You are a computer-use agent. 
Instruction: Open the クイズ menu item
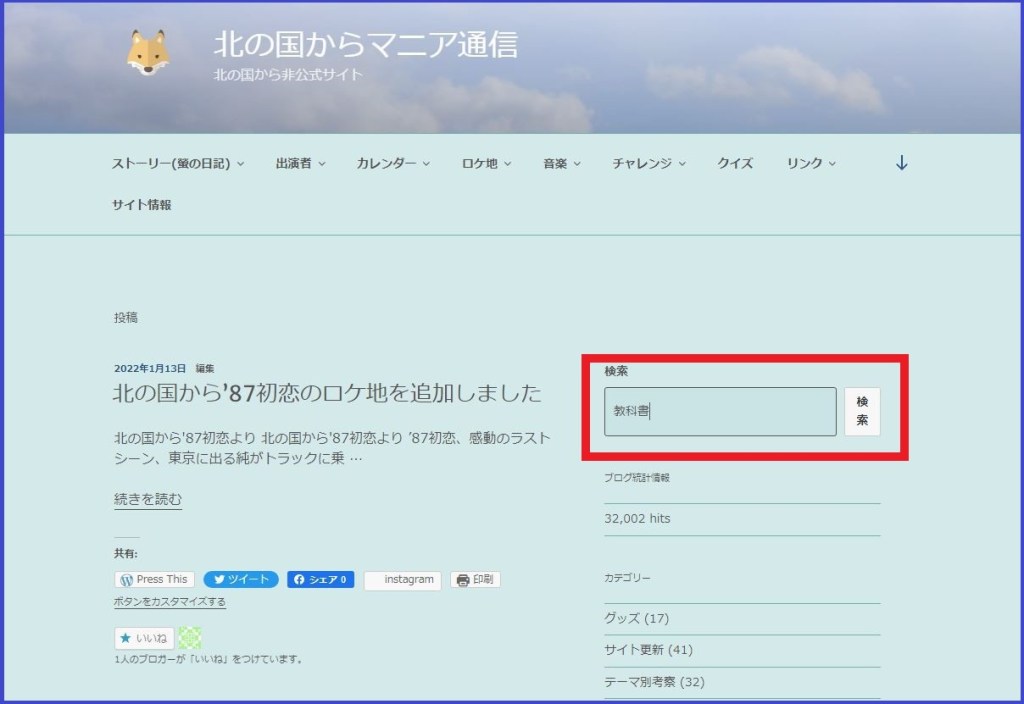(x=735, y=163)
